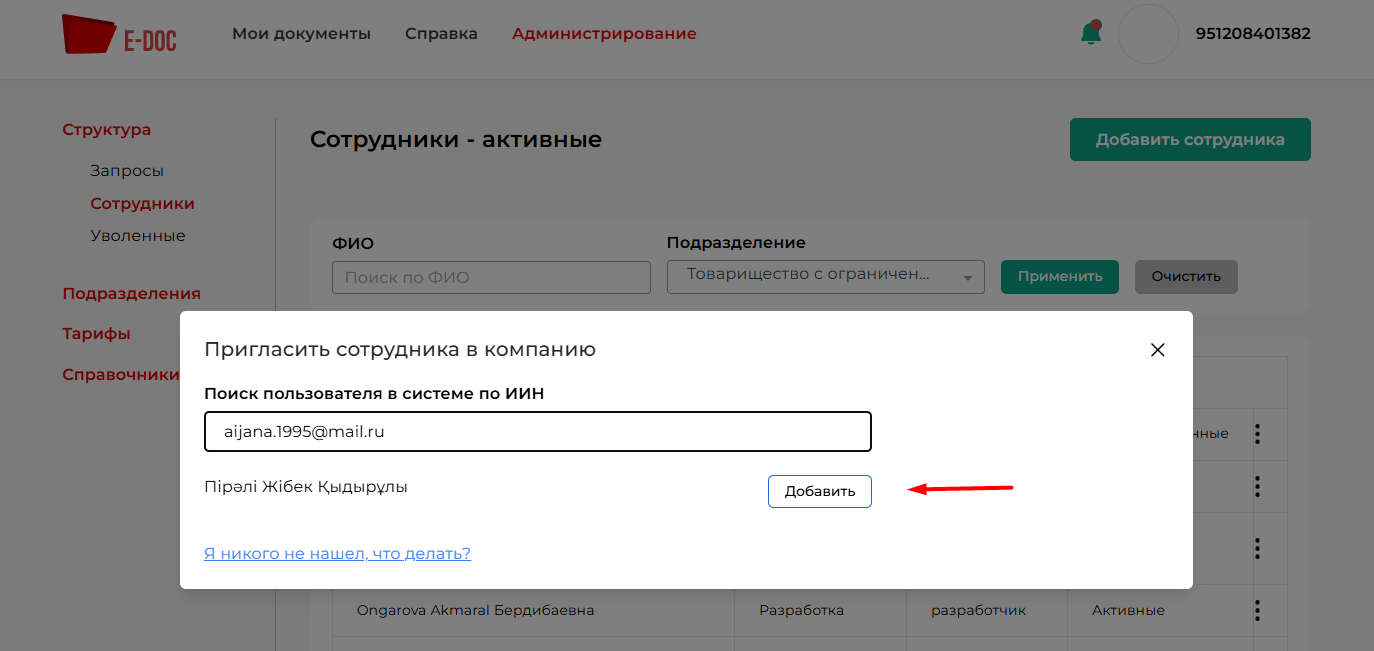Go to the Администрирование section
This screenshot has width=1374, height=651.
coord(604,34)
